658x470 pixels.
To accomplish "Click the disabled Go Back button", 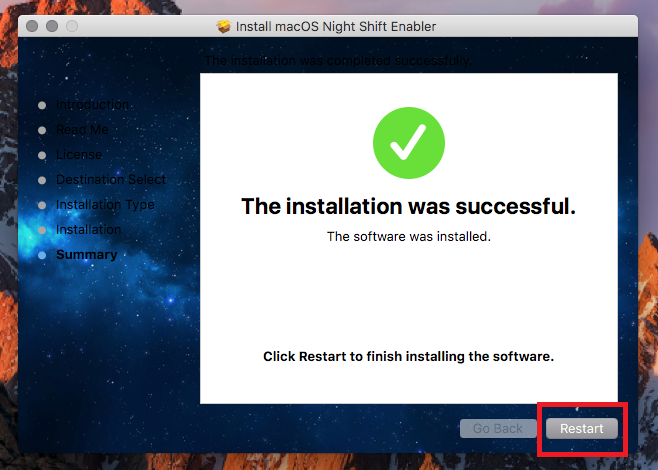I will pyautogui.click(x=498, y=428).
